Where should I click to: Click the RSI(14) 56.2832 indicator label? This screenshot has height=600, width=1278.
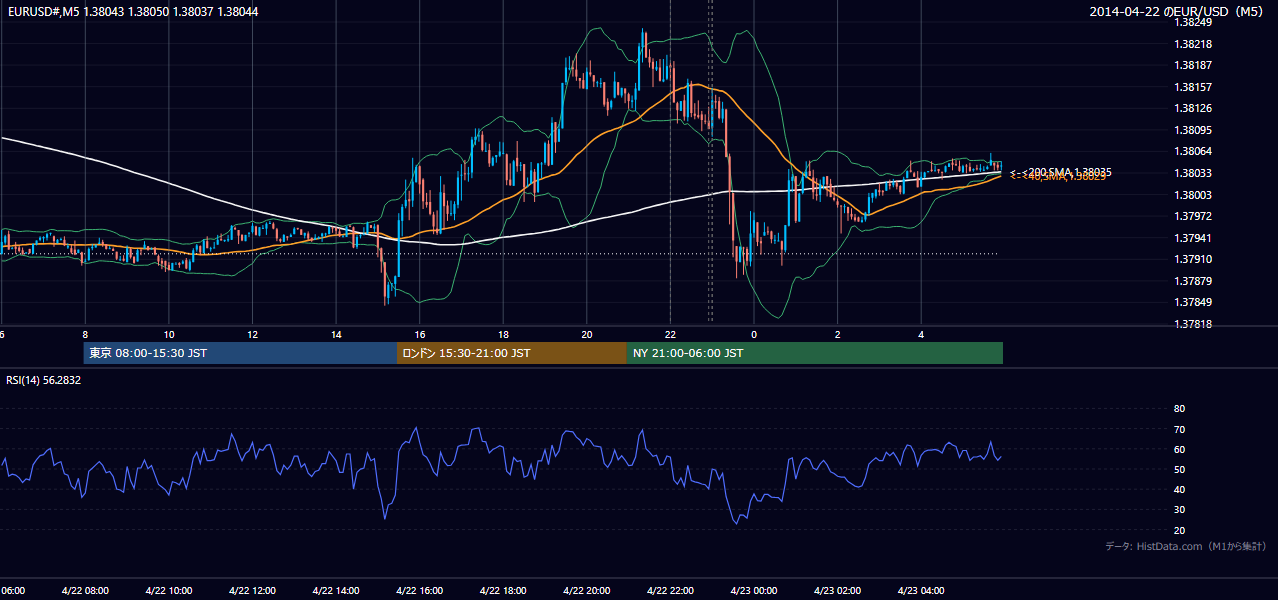44,380
